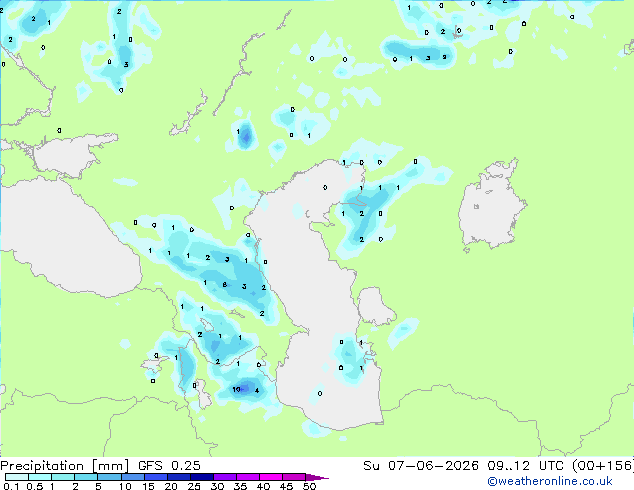Click the '4' precipitation value beside the 10
The height and width of the screenshot is (490, 634).
[257, 391]
